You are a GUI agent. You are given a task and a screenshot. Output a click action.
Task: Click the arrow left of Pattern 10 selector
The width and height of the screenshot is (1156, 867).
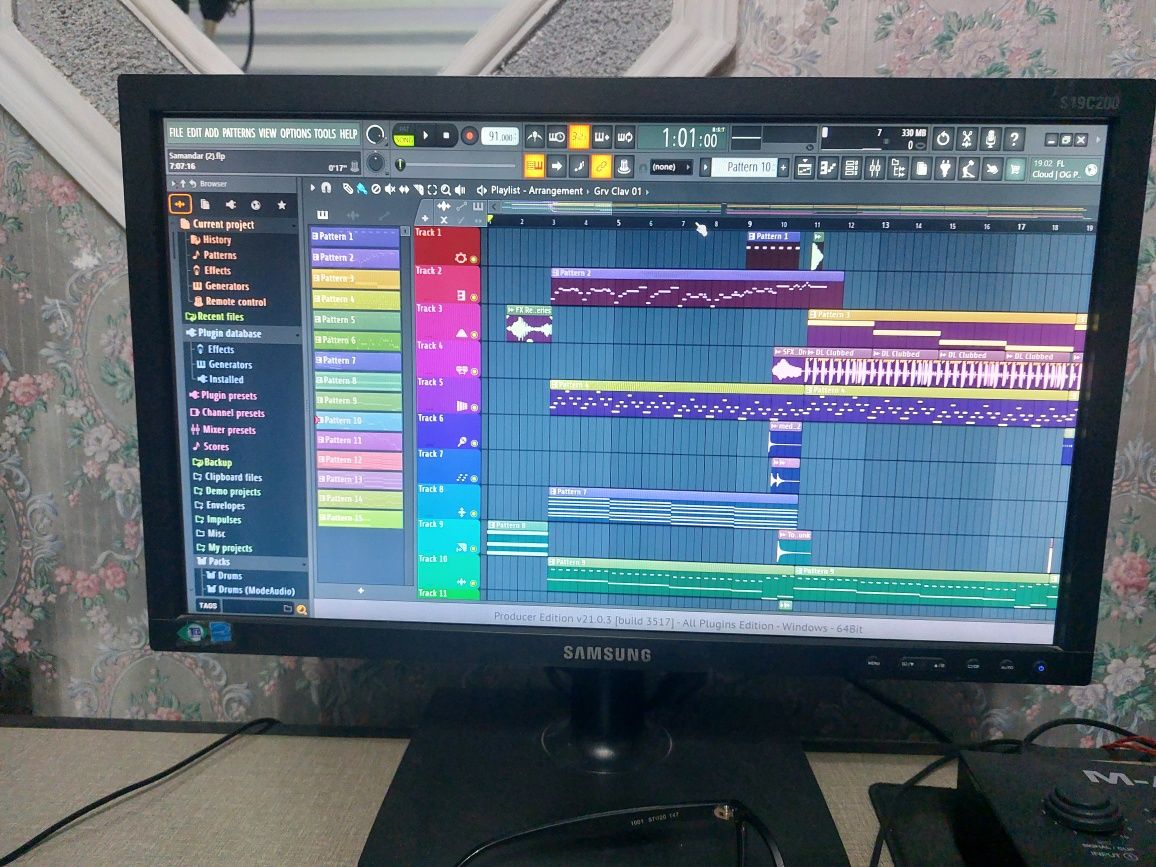pos(705,167)
